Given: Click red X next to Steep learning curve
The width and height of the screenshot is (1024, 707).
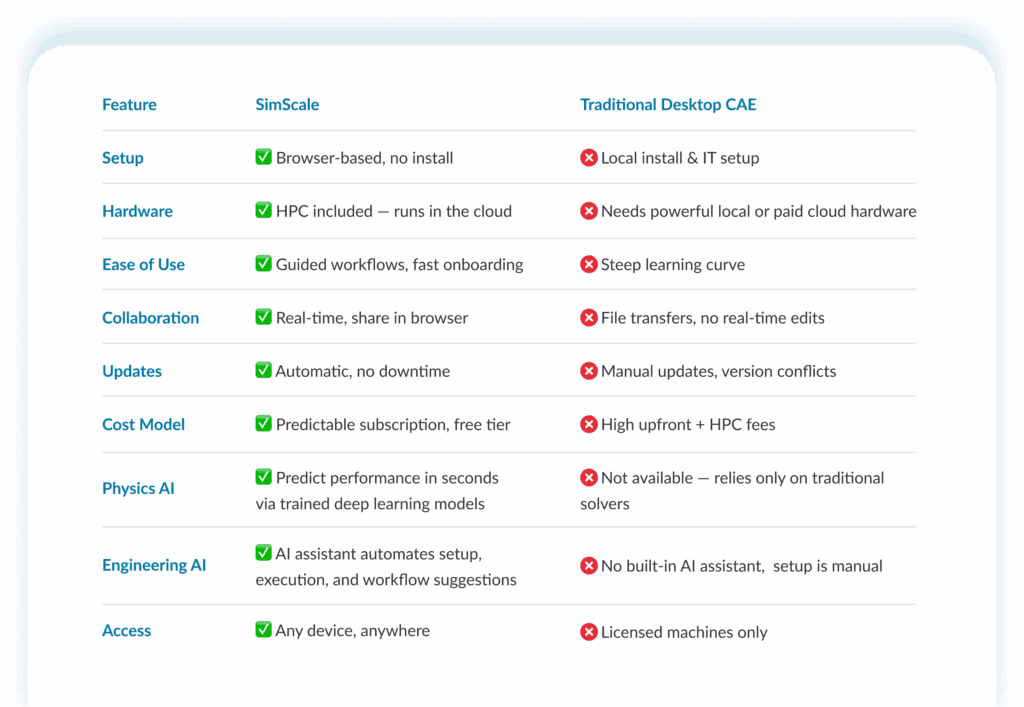Looking at the screenshot, I should (x=589, y=265).
